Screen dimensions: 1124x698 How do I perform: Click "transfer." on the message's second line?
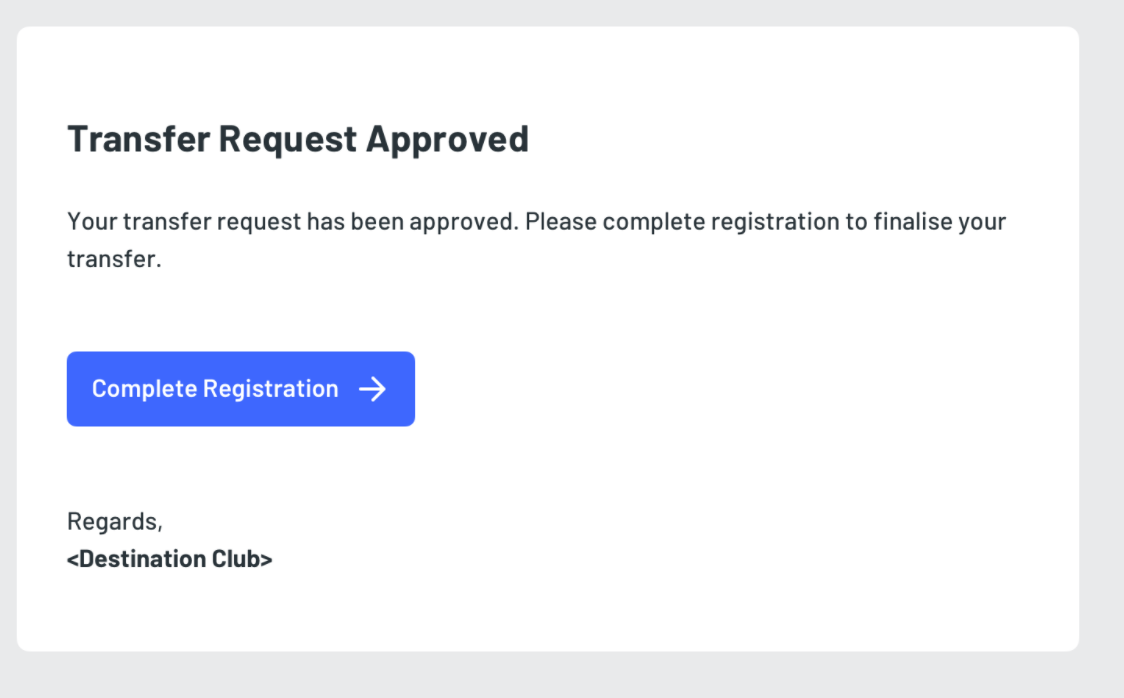click(114, 259)
